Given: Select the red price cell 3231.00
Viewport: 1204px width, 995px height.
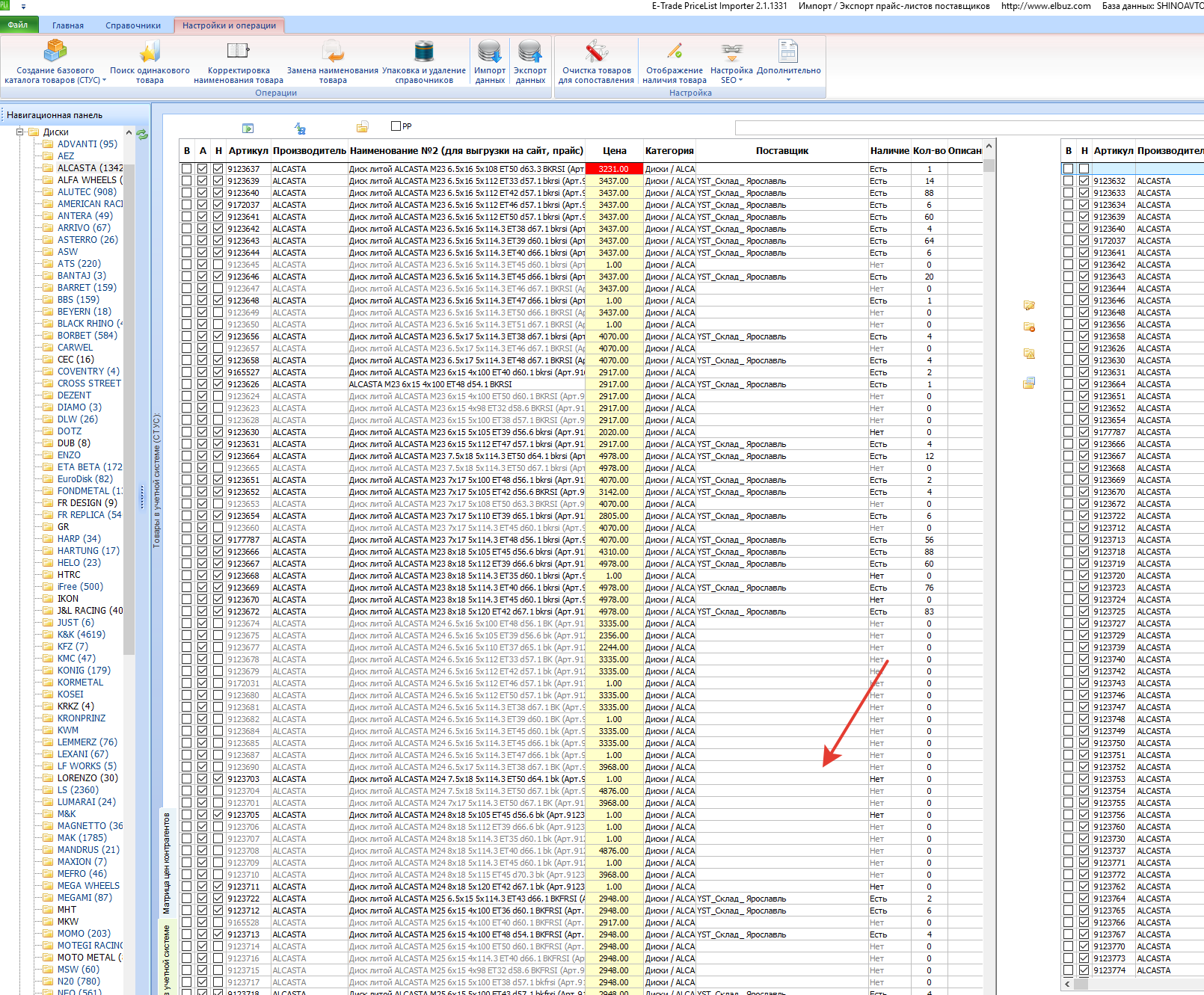Looking at the screenshot, I should tap(614, 169).
